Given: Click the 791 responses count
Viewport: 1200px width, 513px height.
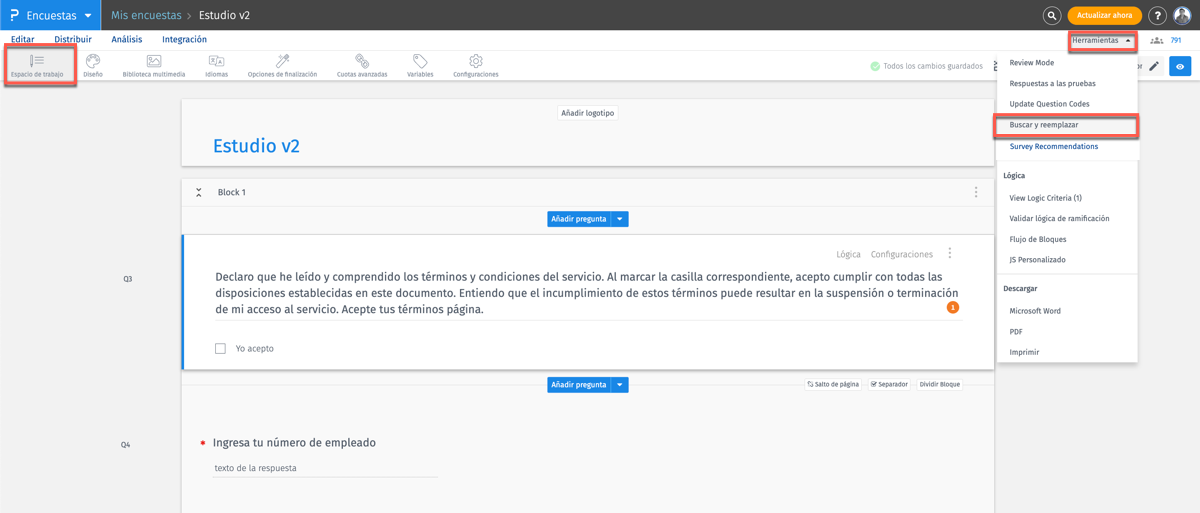Looking at the screenshot, I should 1176,41.
